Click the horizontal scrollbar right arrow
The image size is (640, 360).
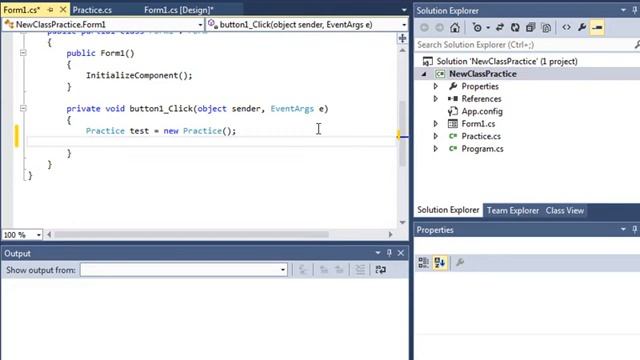pyautogui.click(x=390, y=235)
